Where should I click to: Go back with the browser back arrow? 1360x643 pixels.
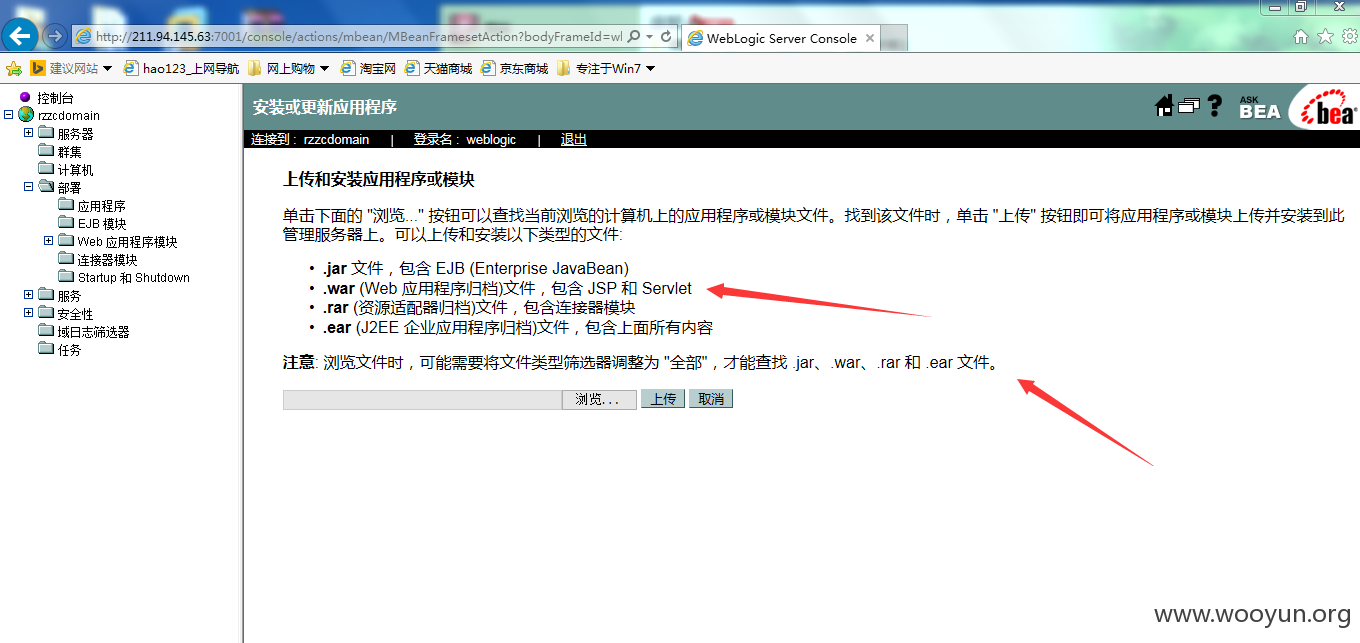21,36
